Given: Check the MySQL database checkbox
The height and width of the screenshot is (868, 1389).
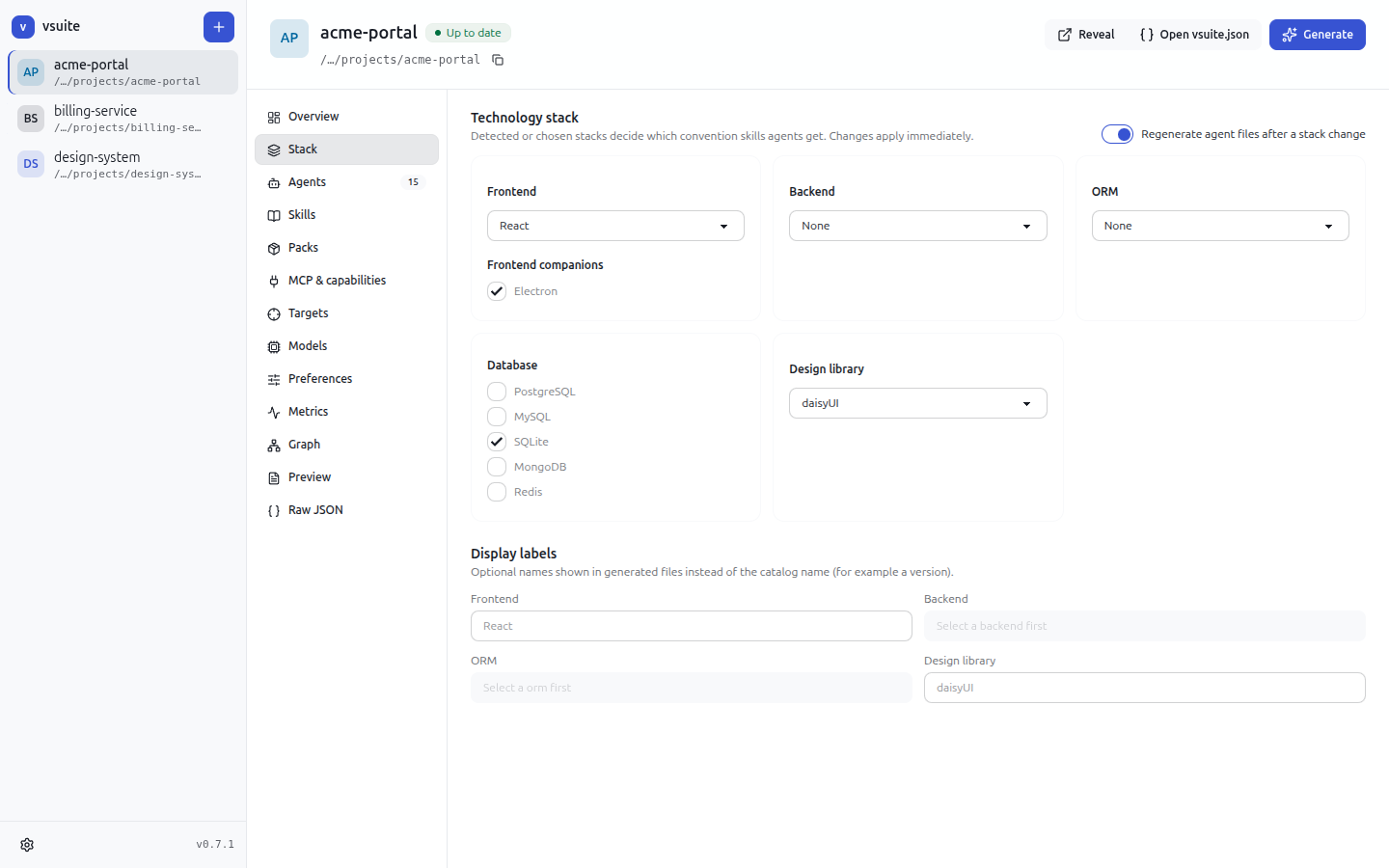Looking at the screenshot, I should [x=497, y=417].
